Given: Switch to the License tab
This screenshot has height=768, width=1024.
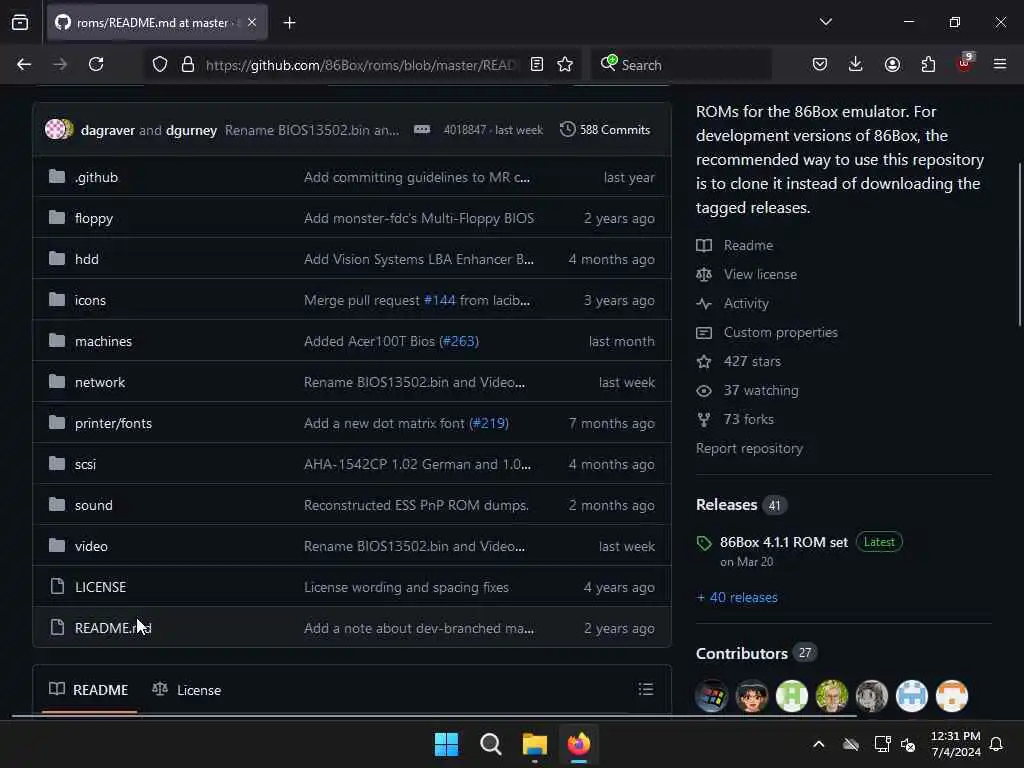Looking at the screenshot, I should coord(187,690).
